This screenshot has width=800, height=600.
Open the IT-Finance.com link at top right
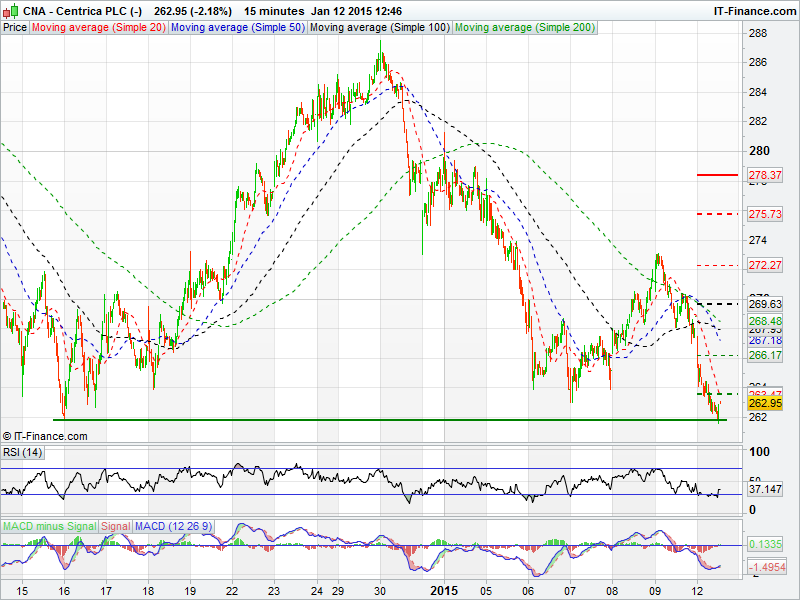tap(754, 10)
